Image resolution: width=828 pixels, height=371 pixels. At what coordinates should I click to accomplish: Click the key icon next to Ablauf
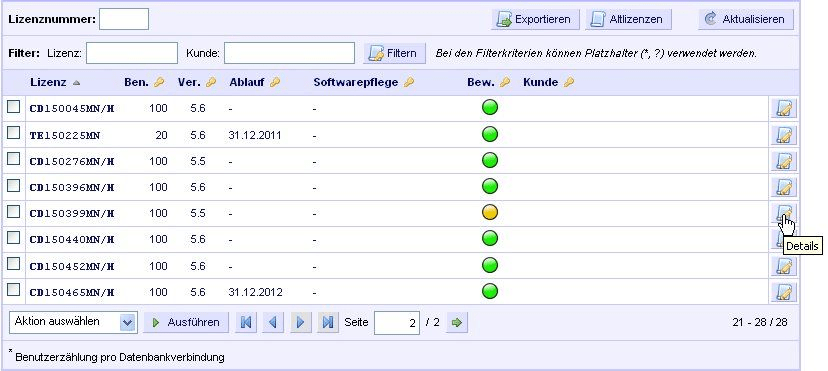click(x=275, y=82)
